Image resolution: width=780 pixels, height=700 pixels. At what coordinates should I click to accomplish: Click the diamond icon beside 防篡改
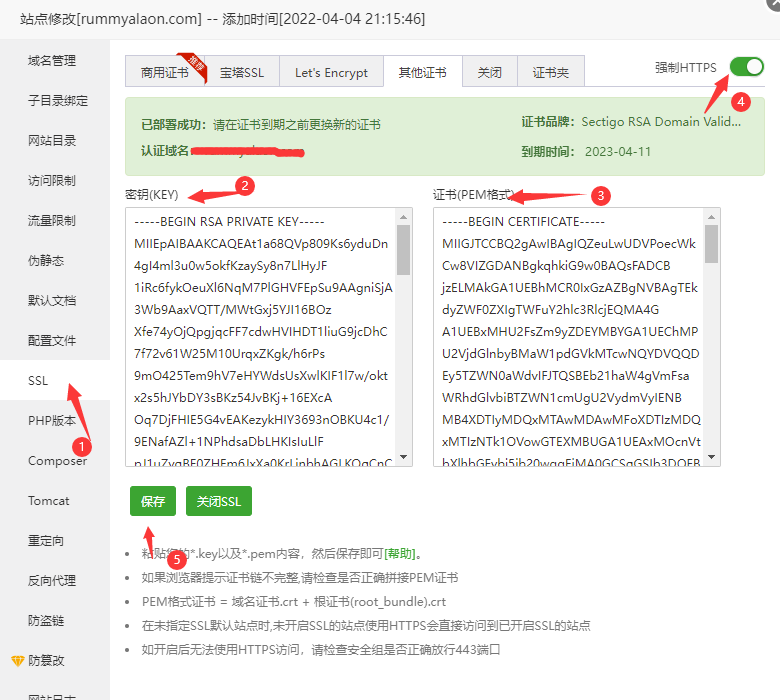pyautogui.click(x=17, y=661)
